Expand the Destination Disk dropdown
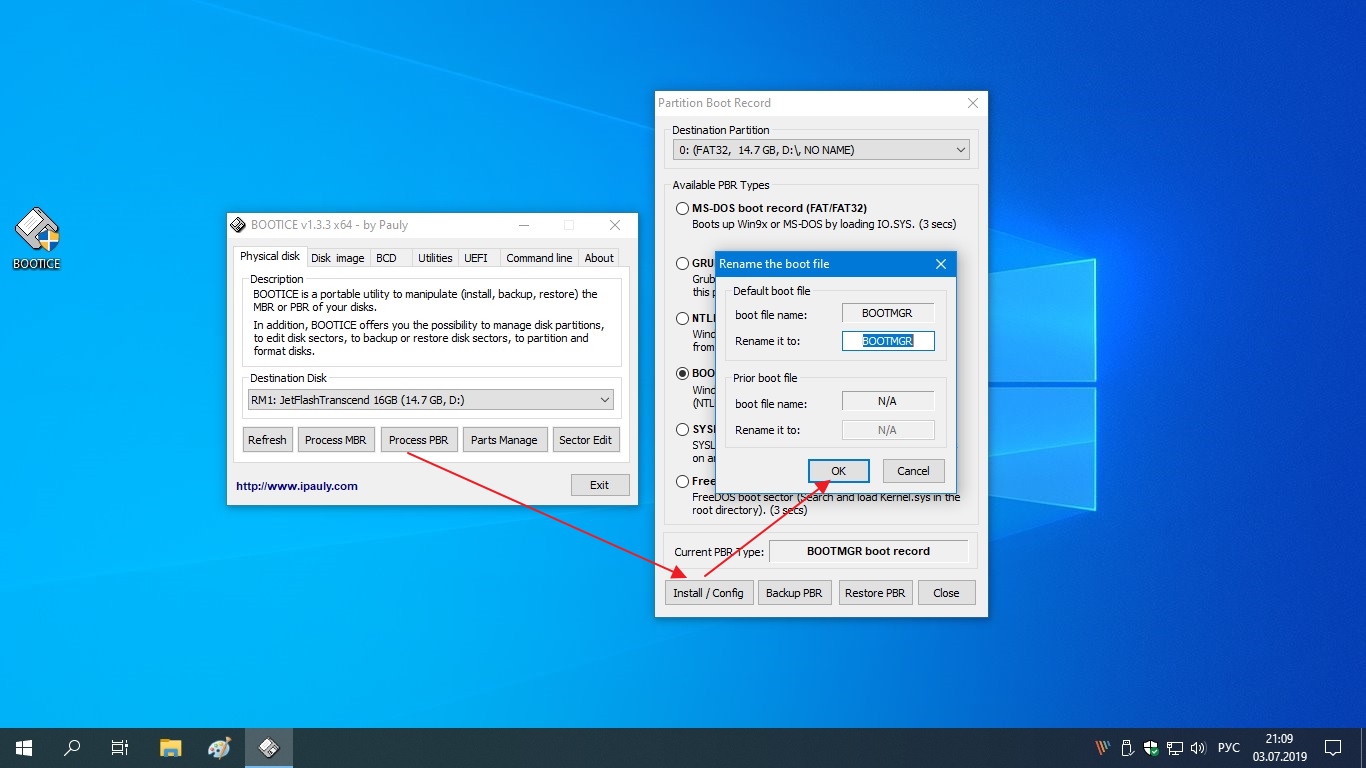The height and width of the screenshot is (768, 1366). tap(431, 400)
